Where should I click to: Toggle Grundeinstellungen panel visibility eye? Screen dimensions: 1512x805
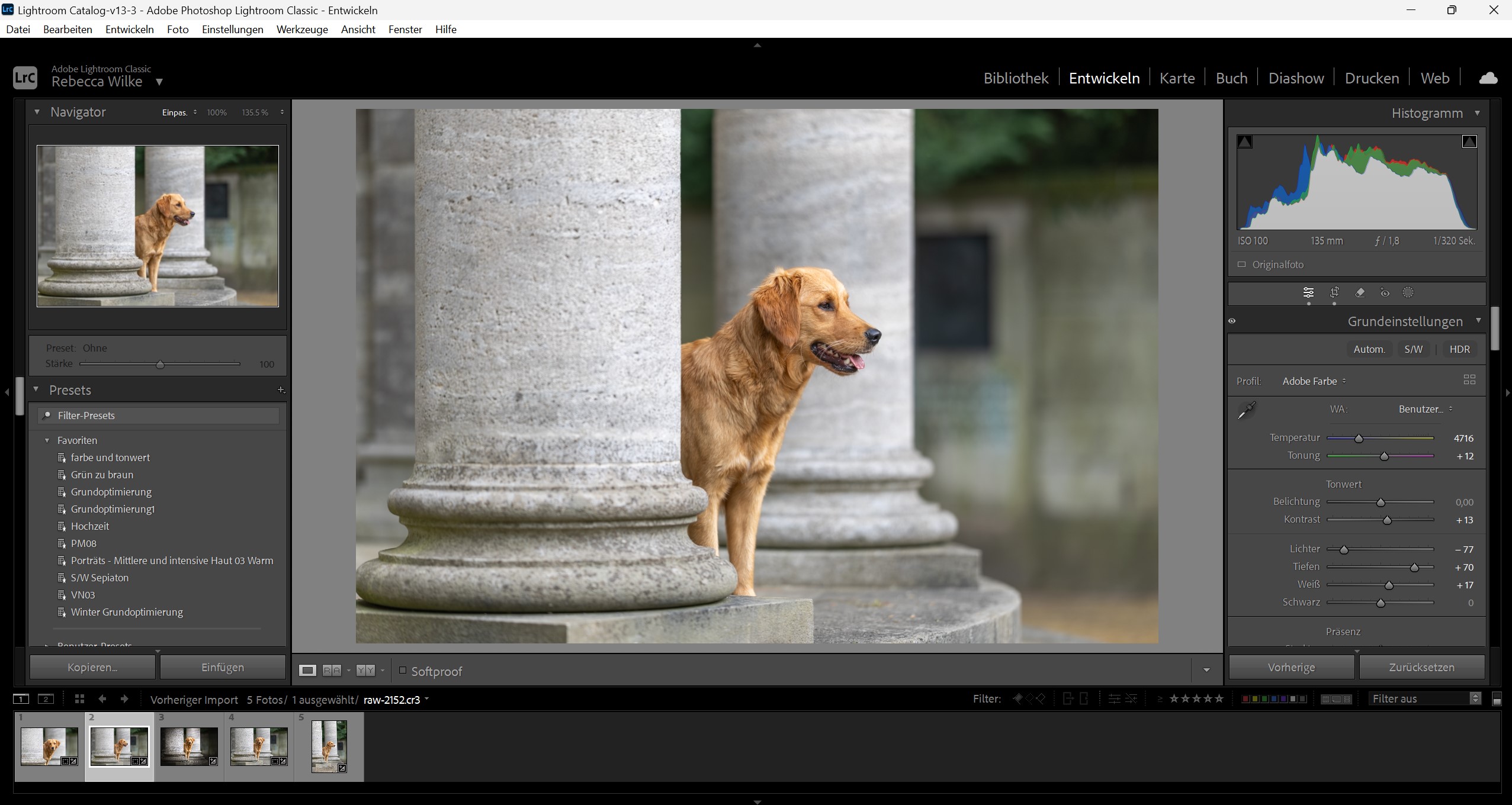tap(1232, 321)
